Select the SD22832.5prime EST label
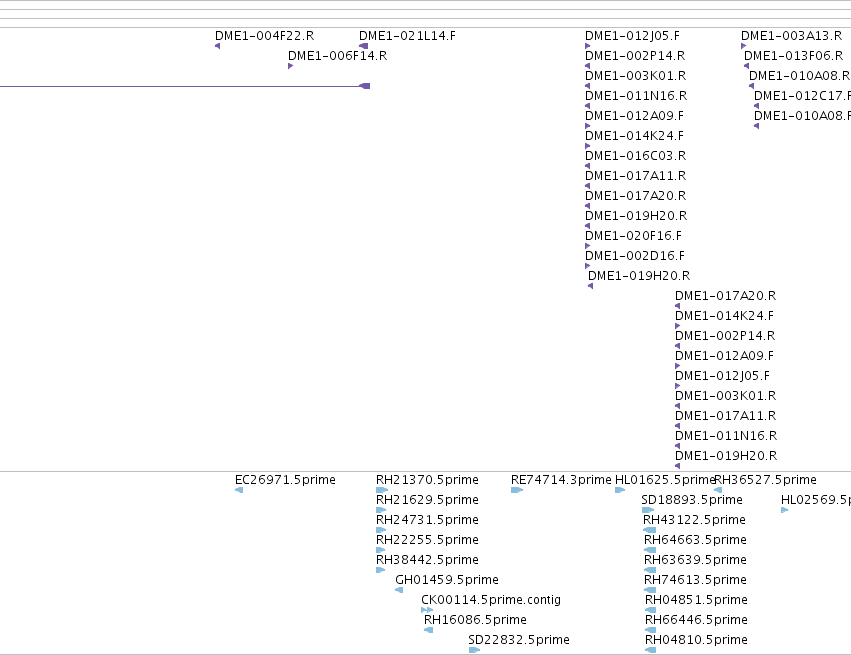This screenshot has width=851, height=655. pos(519,640)
